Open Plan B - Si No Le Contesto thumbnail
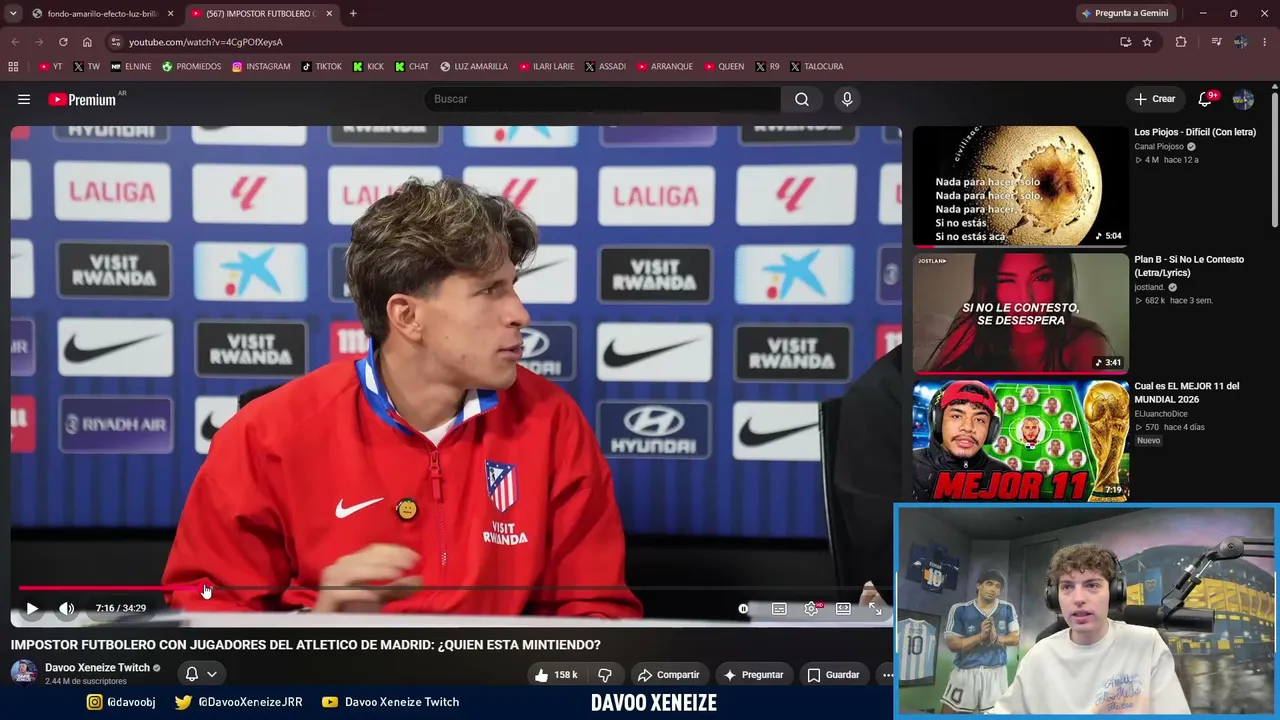Image resolution: width=1280 pixels, height=720 pixels. 1020,313
